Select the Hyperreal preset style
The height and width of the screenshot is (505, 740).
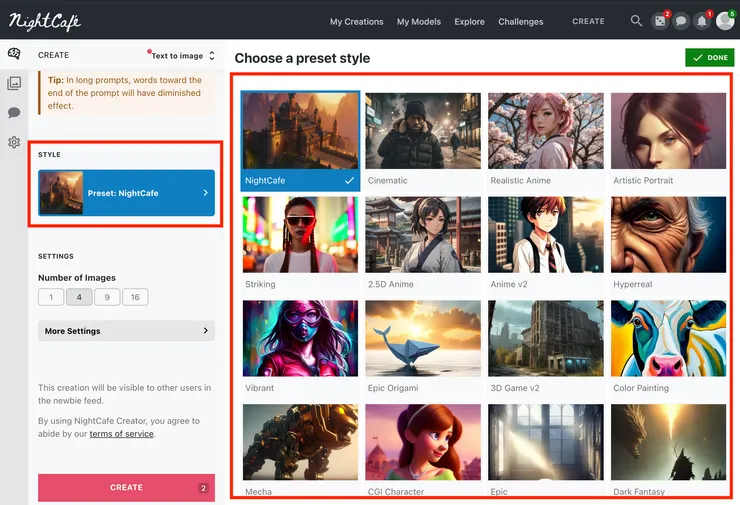668,244
